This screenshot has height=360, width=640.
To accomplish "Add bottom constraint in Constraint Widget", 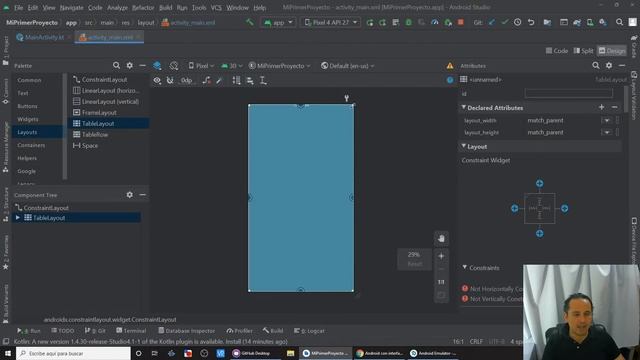I will [x=540, y=233].
